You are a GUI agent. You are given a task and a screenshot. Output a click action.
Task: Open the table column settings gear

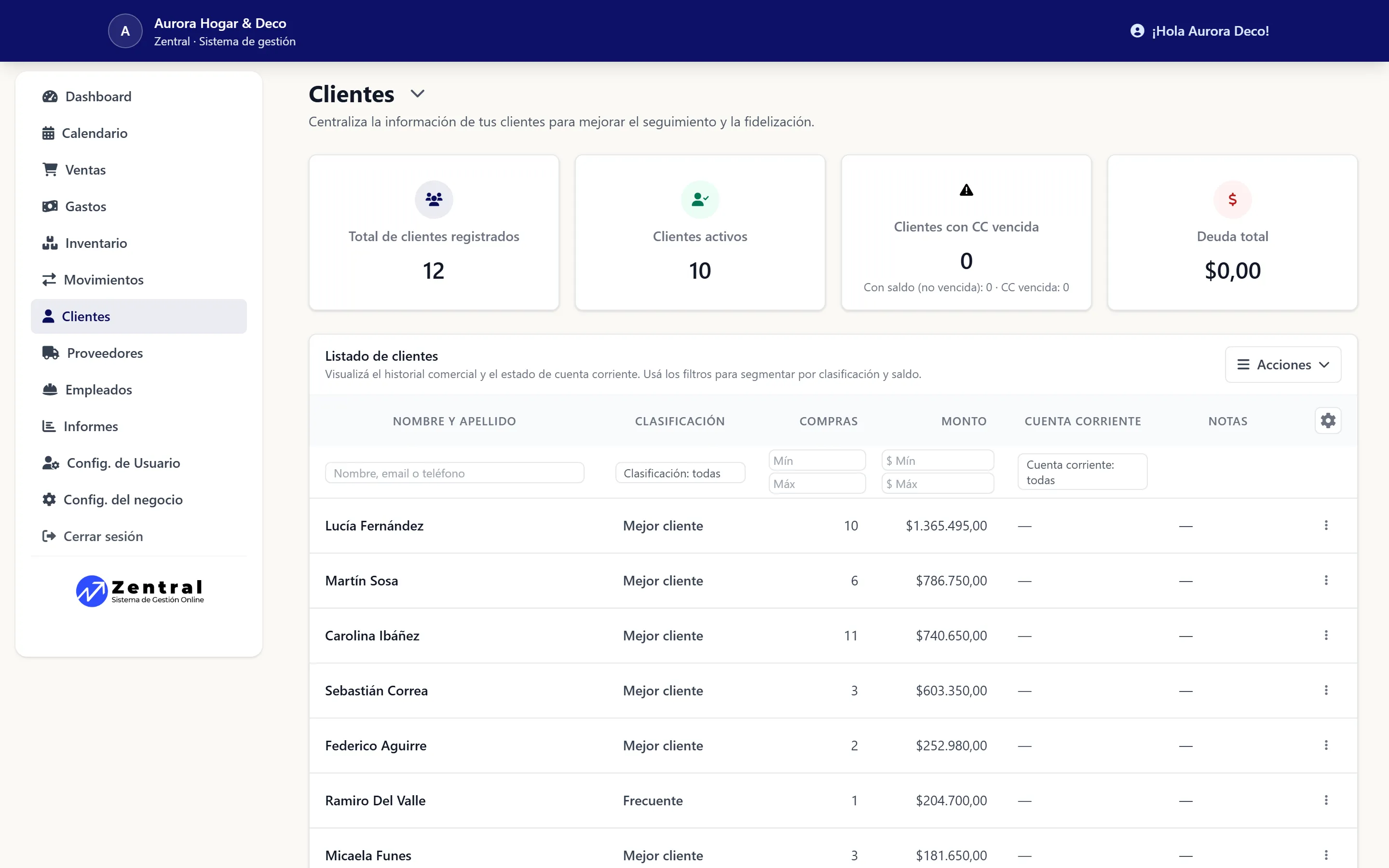tap(1328, 421)
